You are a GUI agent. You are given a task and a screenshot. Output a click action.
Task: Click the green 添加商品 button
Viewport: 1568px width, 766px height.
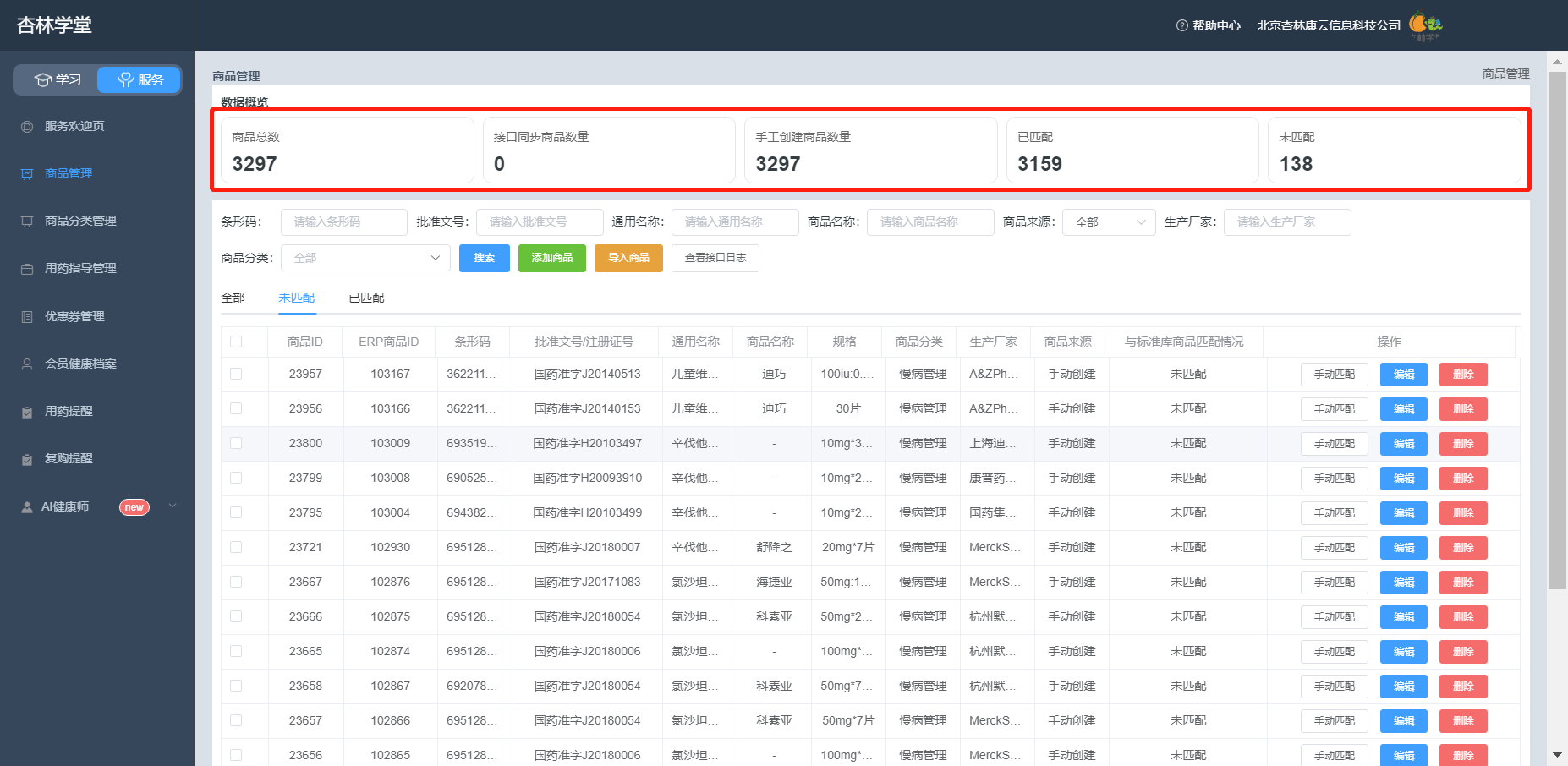point(552,258)
